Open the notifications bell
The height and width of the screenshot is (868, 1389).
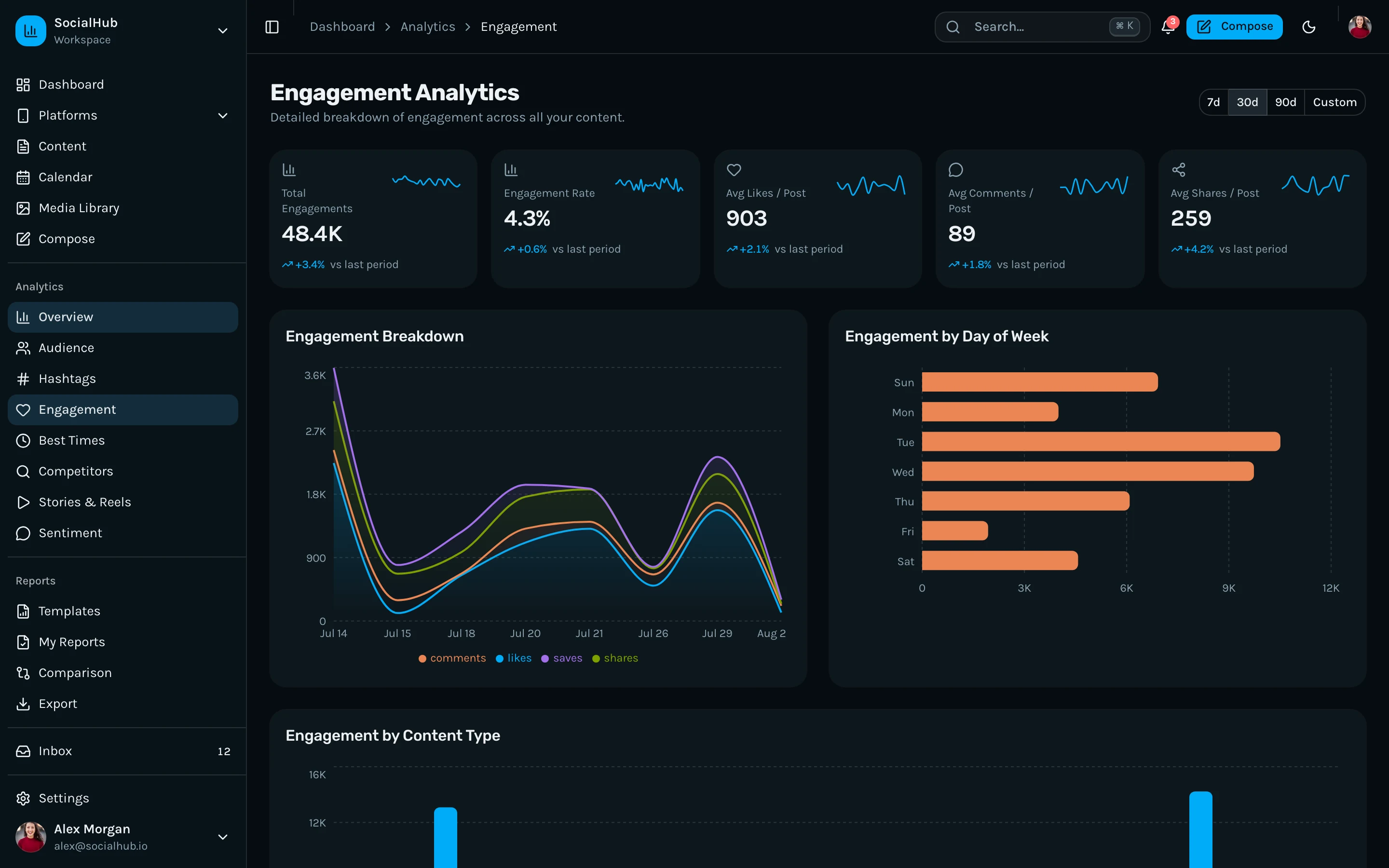click(x=1168, y=27)
